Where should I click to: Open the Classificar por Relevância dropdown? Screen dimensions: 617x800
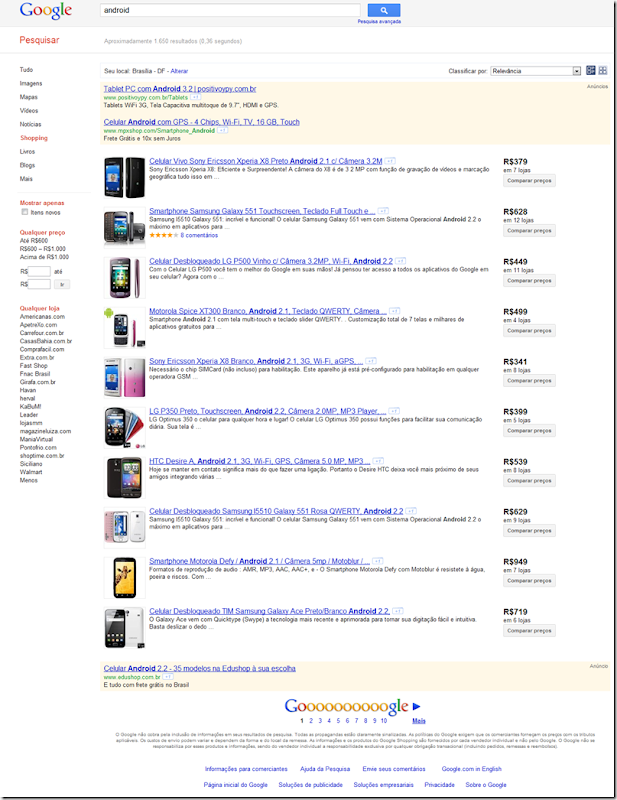tap(535, 71)
